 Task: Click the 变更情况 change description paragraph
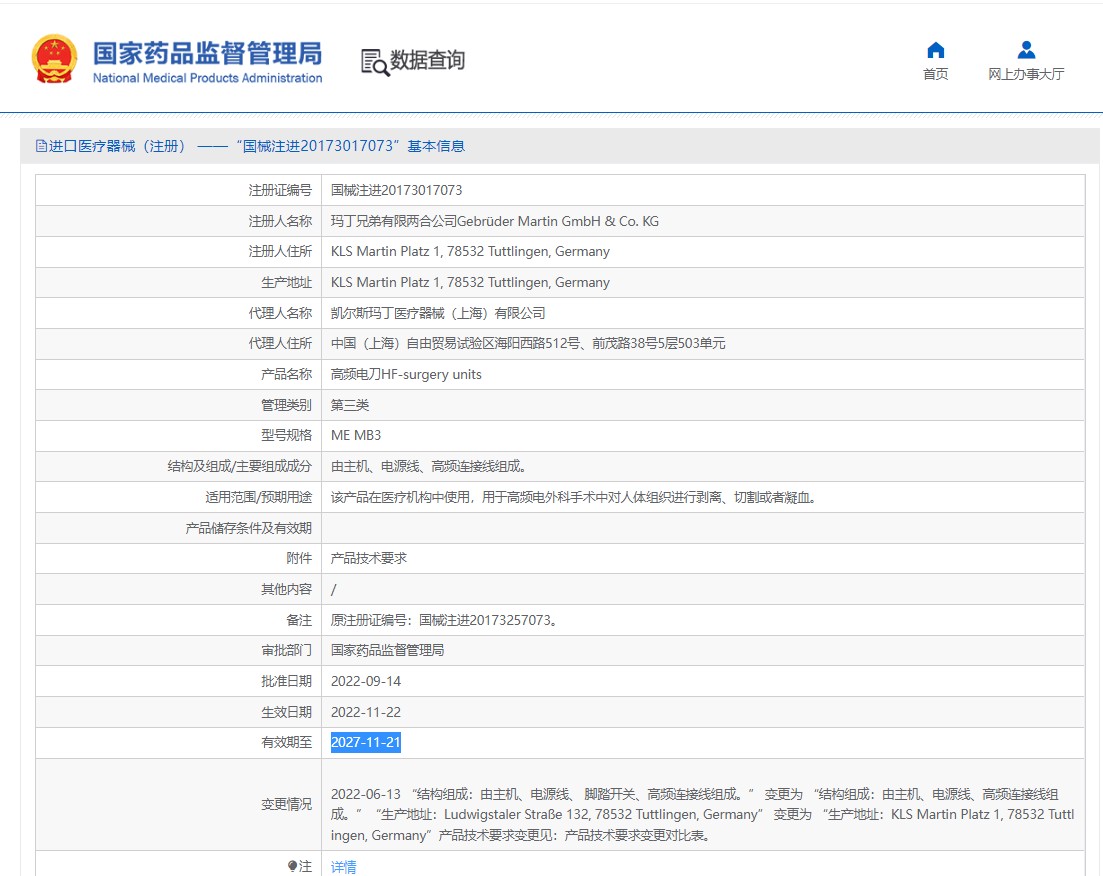pos(702,815)
